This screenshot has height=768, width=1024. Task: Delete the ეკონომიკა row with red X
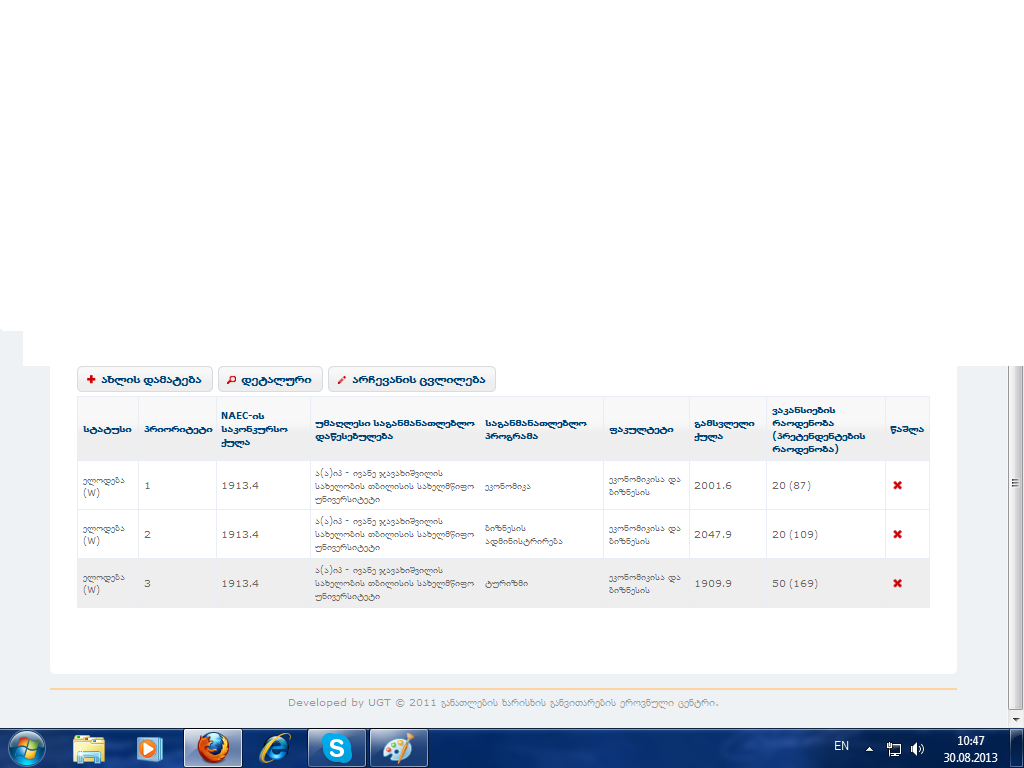(897, 485)
